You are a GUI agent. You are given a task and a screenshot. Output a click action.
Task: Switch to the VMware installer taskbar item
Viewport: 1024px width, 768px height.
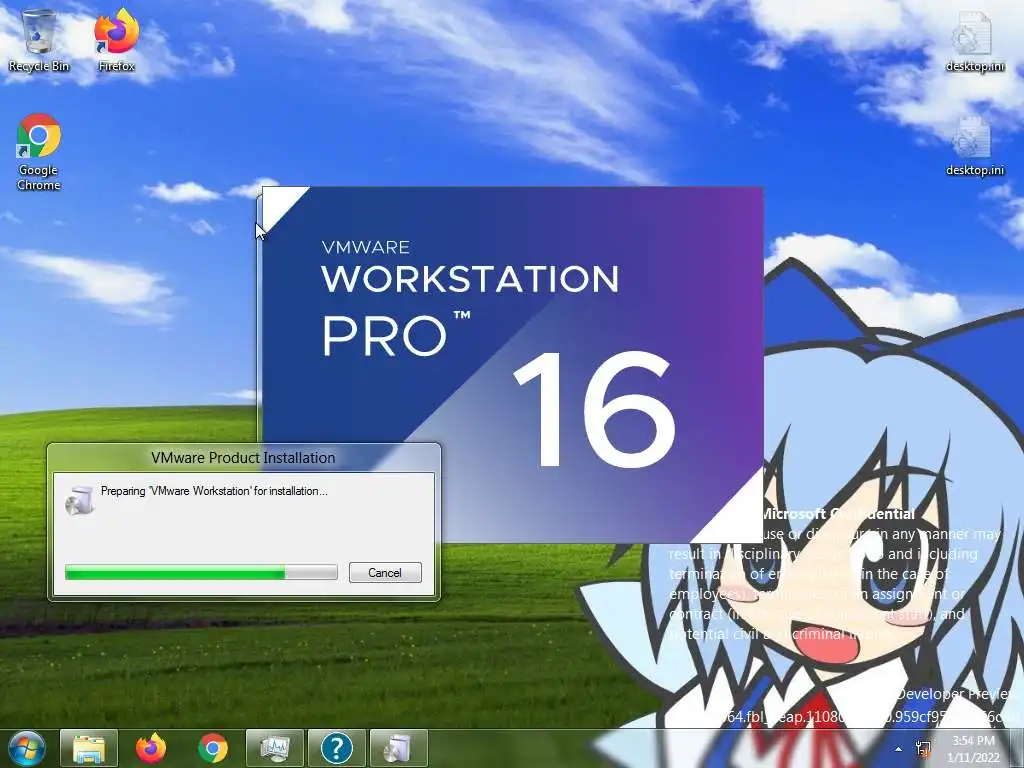click(x=399, y=748)
